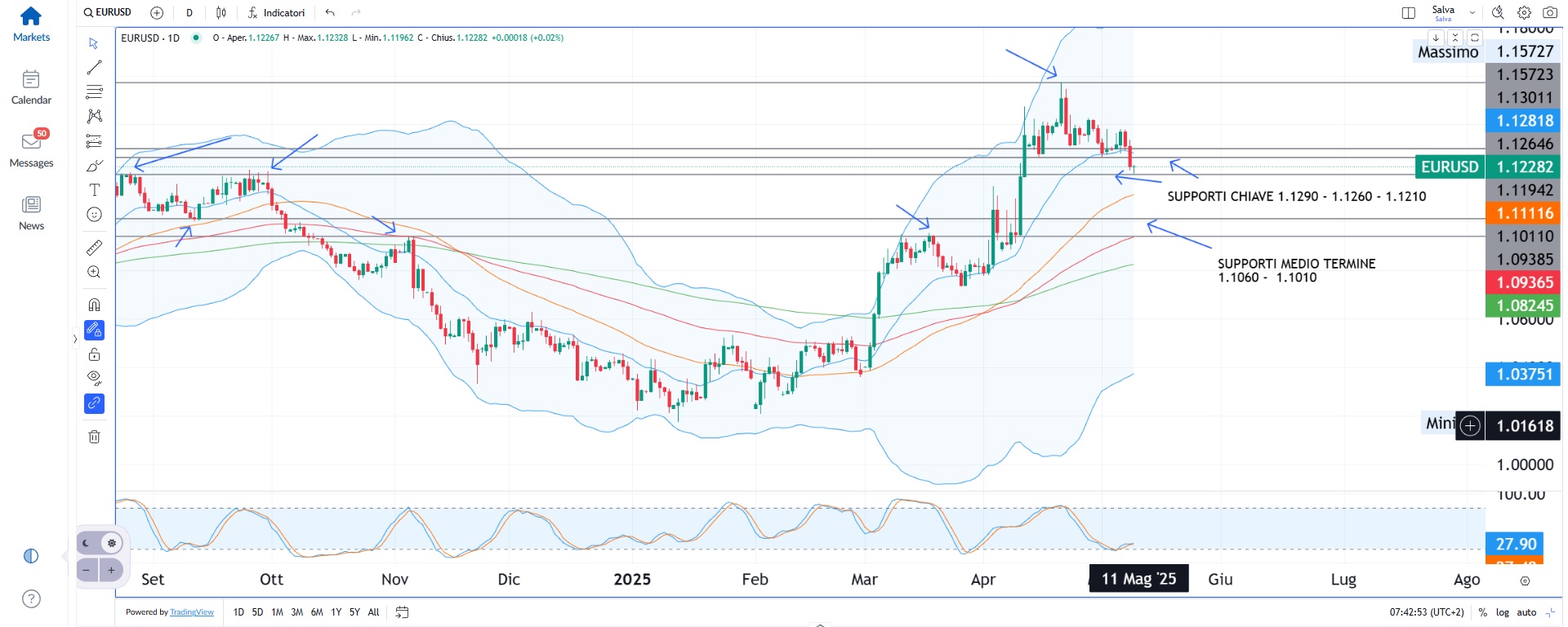Image resolution: width=1568 pixels, height=627 pixels.
Task: Go to Calendar in left sidebar
Action: (x=31, y=87)
